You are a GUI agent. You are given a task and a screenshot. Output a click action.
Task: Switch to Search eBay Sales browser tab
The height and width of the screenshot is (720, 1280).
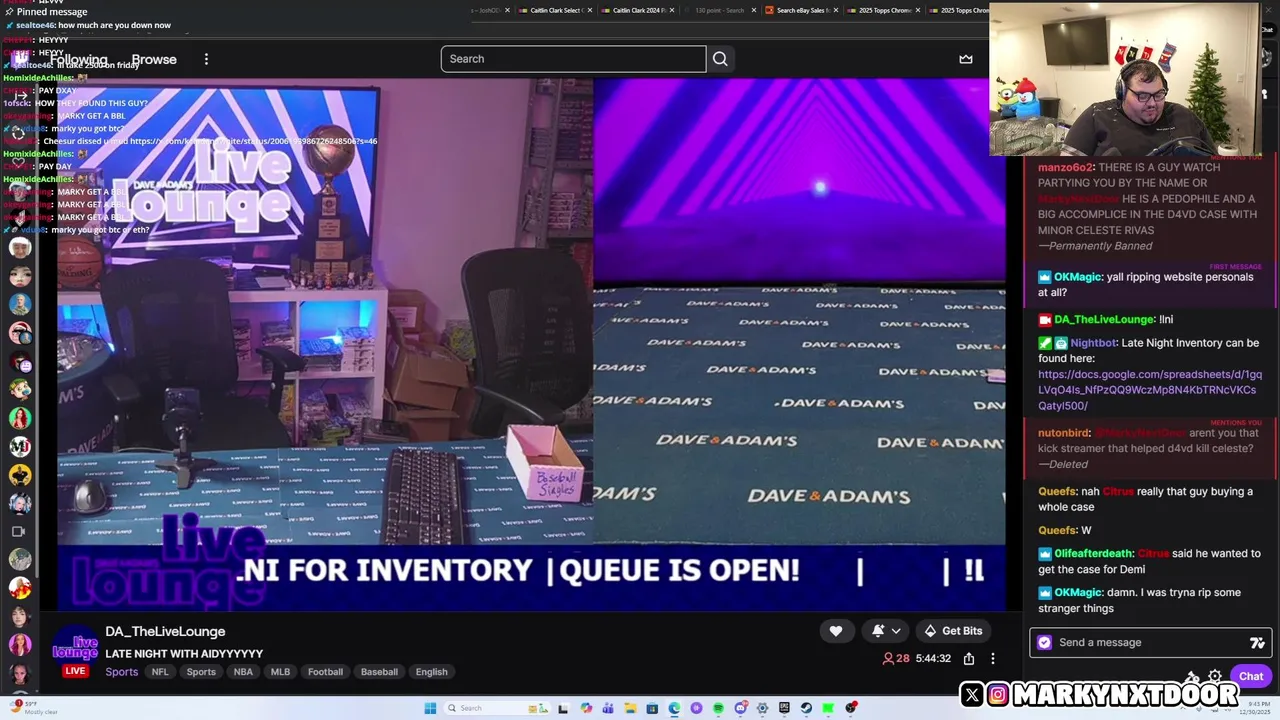click(x=802, y=10)
